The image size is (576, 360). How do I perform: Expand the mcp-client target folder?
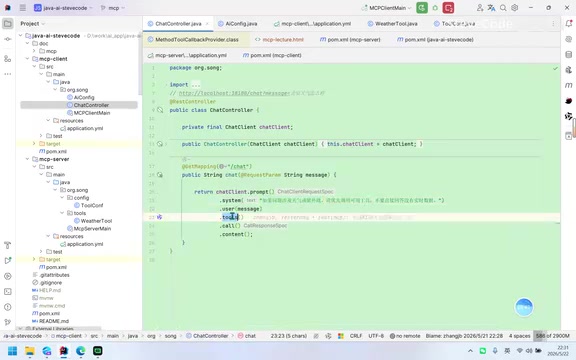pos(34,144)
